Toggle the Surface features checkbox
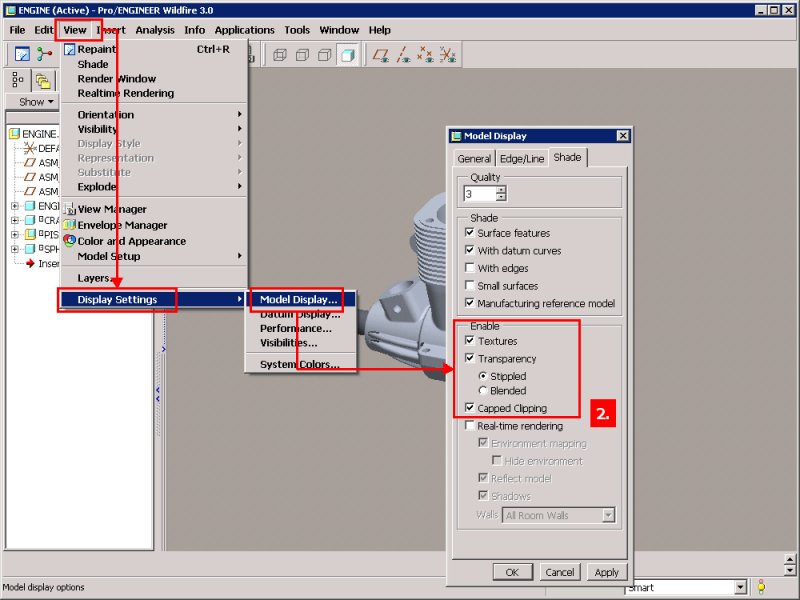800x600 pixels. point(470,233)
